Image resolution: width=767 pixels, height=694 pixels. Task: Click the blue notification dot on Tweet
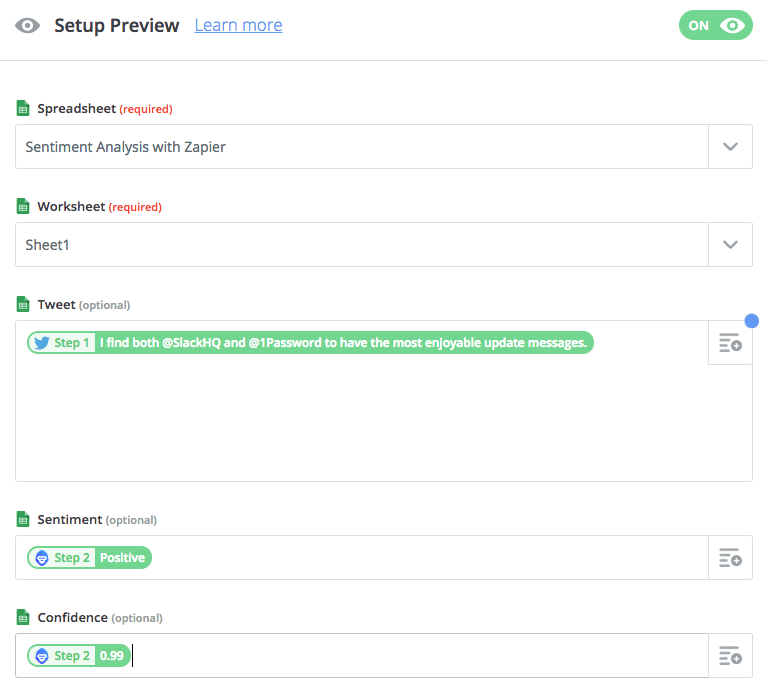[x=752, y=321]
